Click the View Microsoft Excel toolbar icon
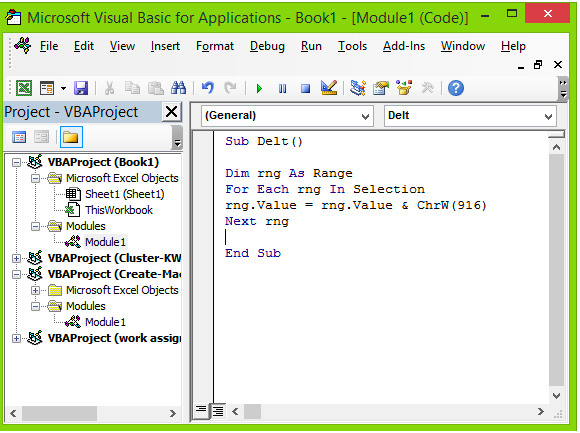This screenshot has width=580, height=433. point(24,88)
